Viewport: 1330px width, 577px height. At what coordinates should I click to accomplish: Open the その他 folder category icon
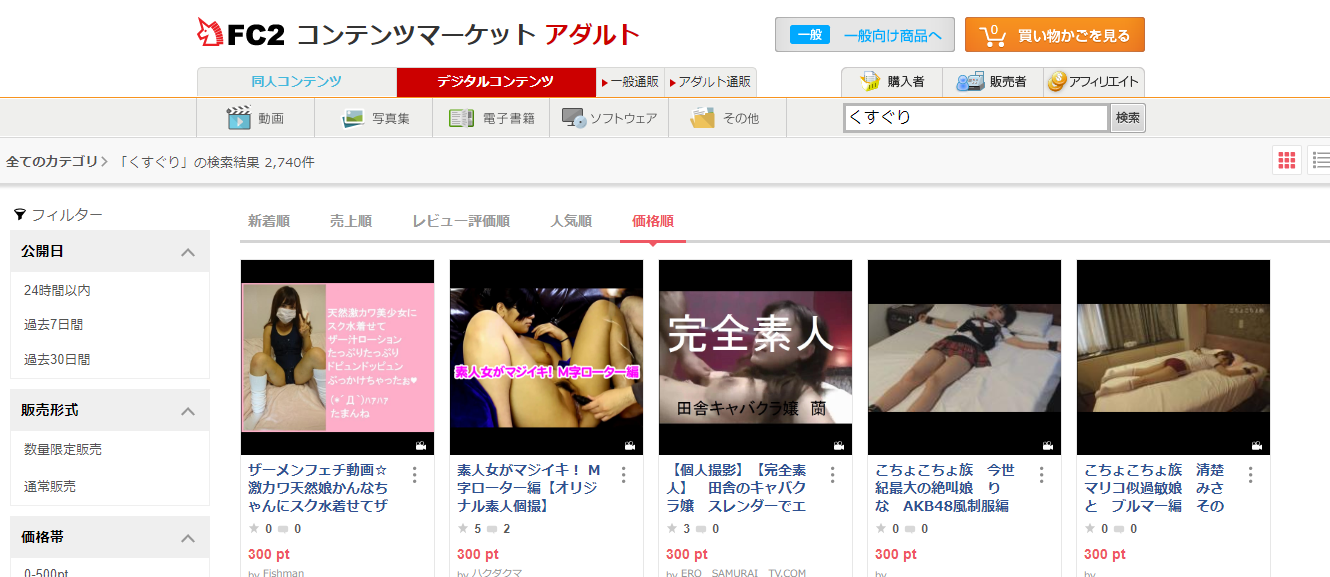[702, 117]
